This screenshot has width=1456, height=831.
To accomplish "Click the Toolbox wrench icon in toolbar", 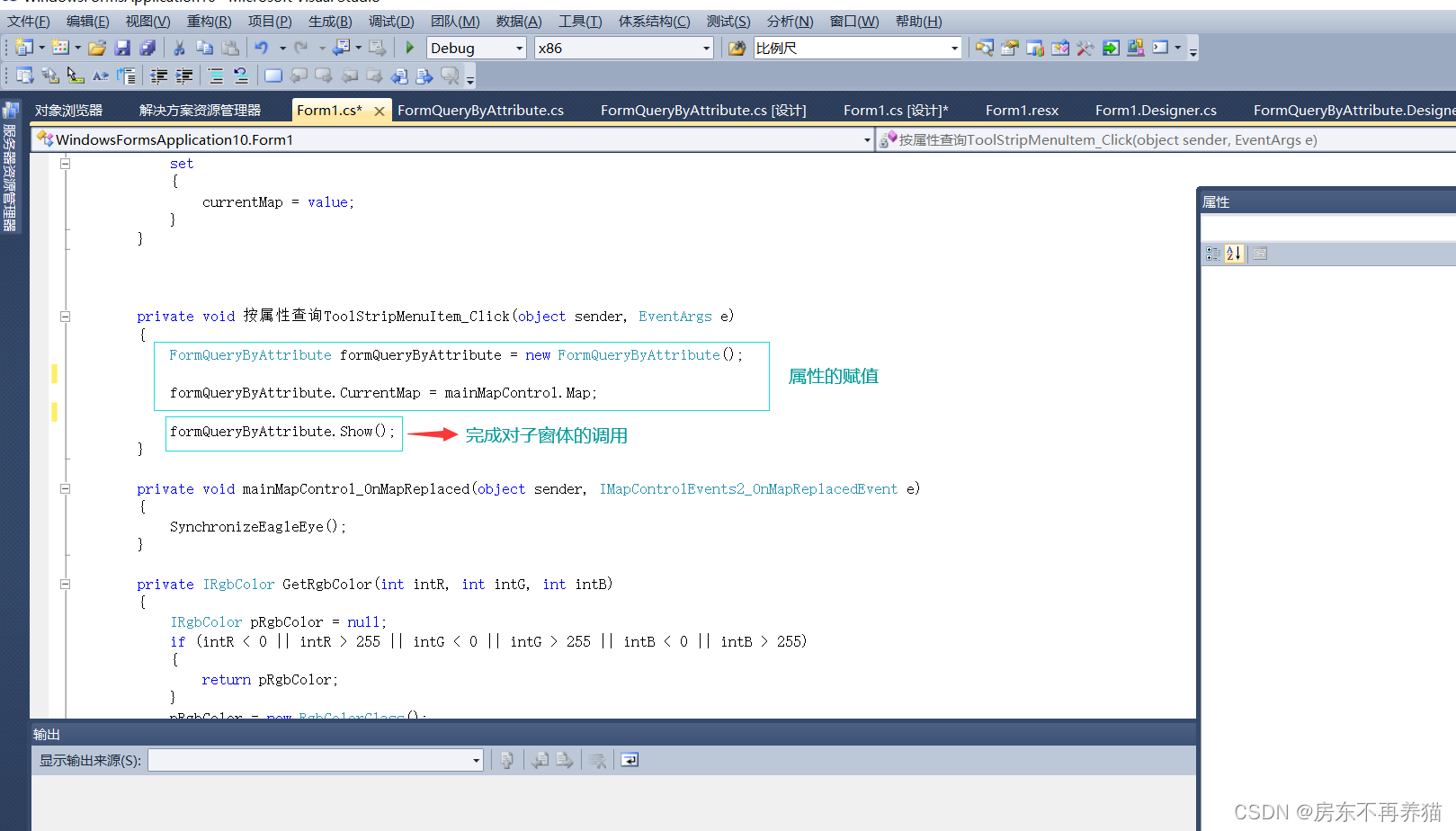I will [1085, 48].
